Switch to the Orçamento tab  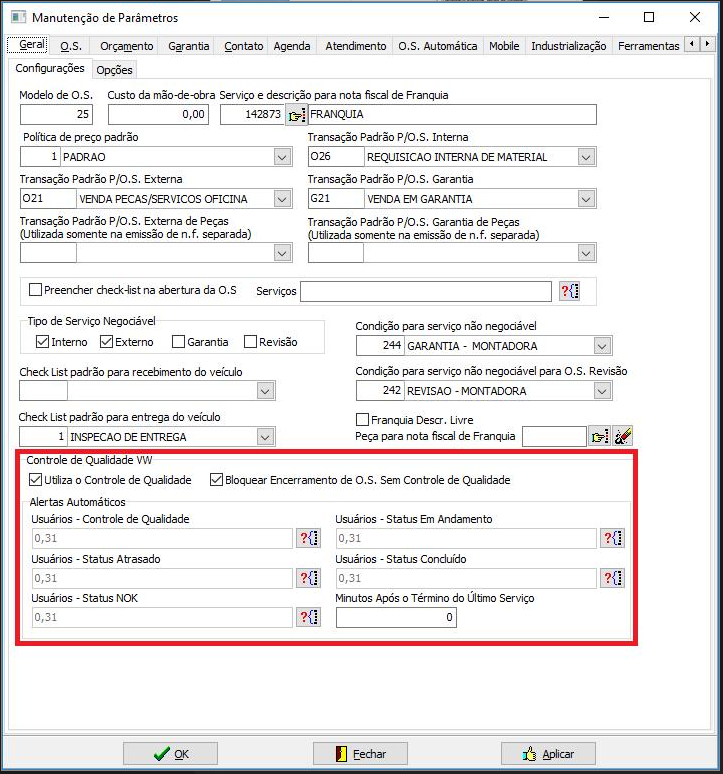(126, 46)
